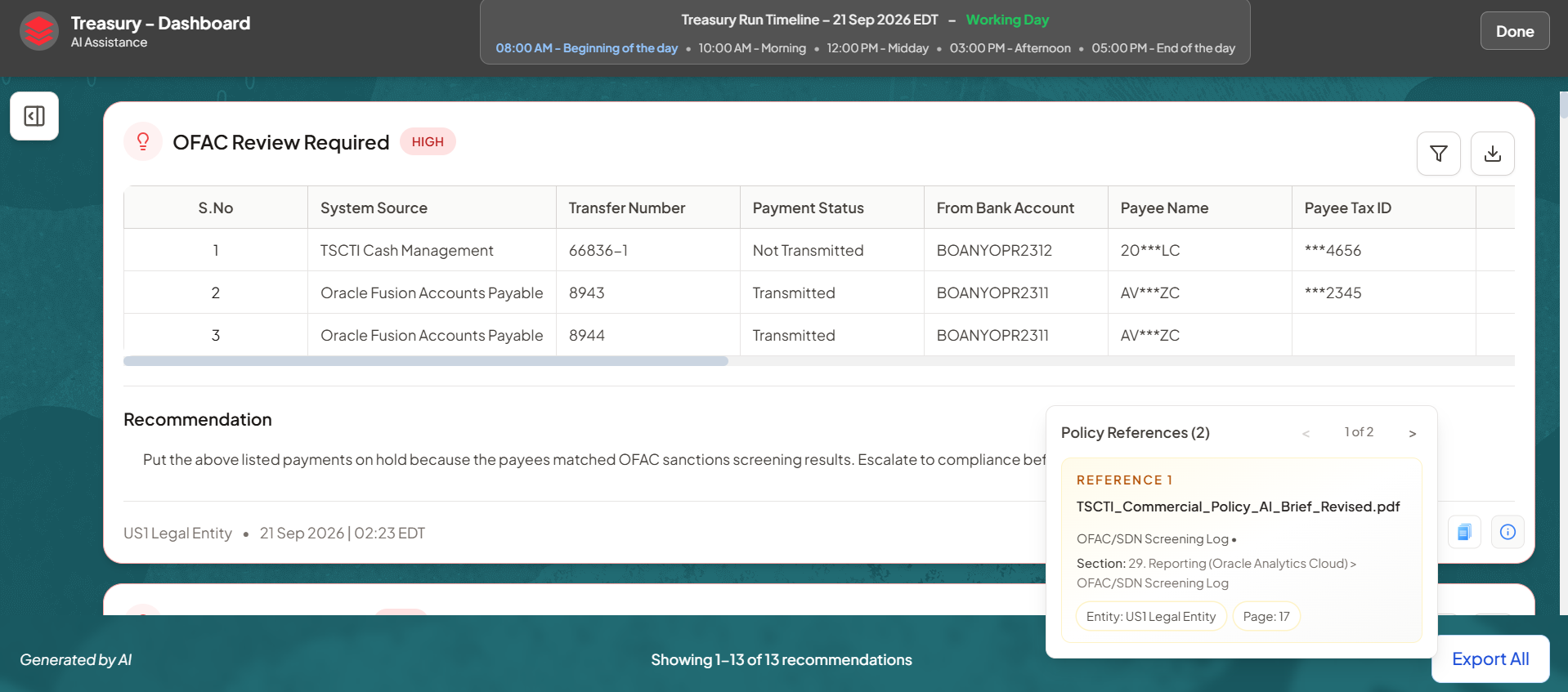Select 08:00 AM Beginning of the day
Viewport: 1568px width, 692px height.
tap(586, 48)
